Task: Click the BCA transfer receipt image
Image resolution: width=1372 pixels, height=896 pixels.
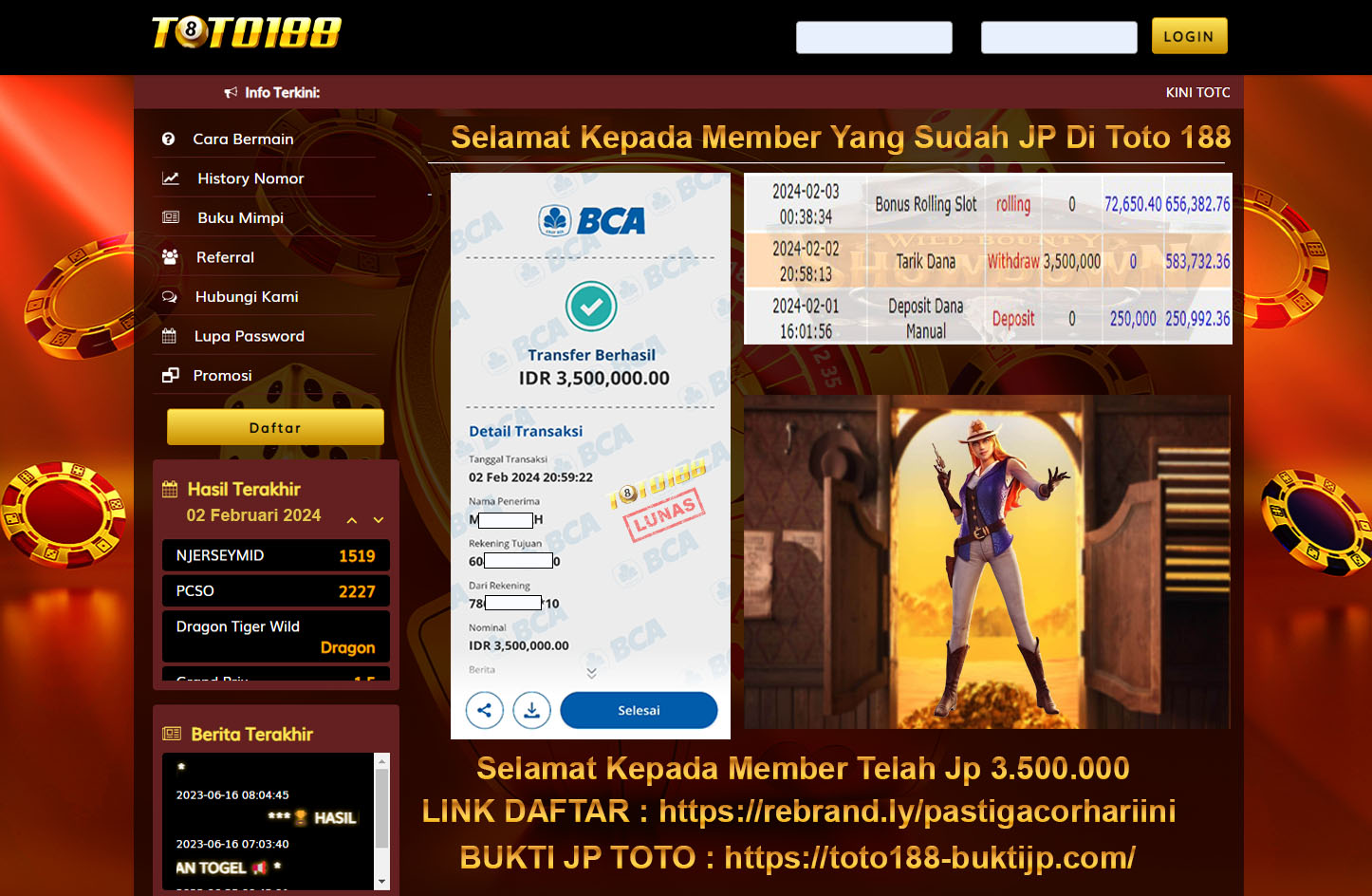Action: coord(590,456)
